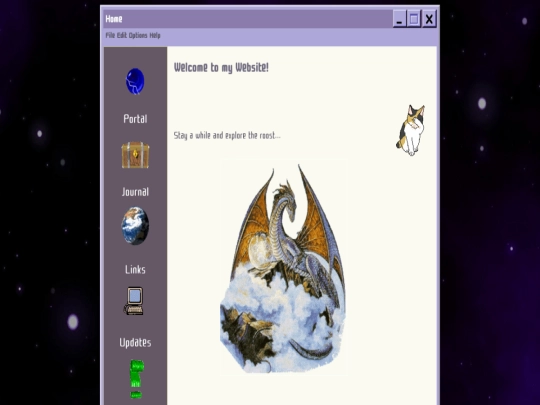Click the green scroll icon at sidebar bottom

point(137,379)
